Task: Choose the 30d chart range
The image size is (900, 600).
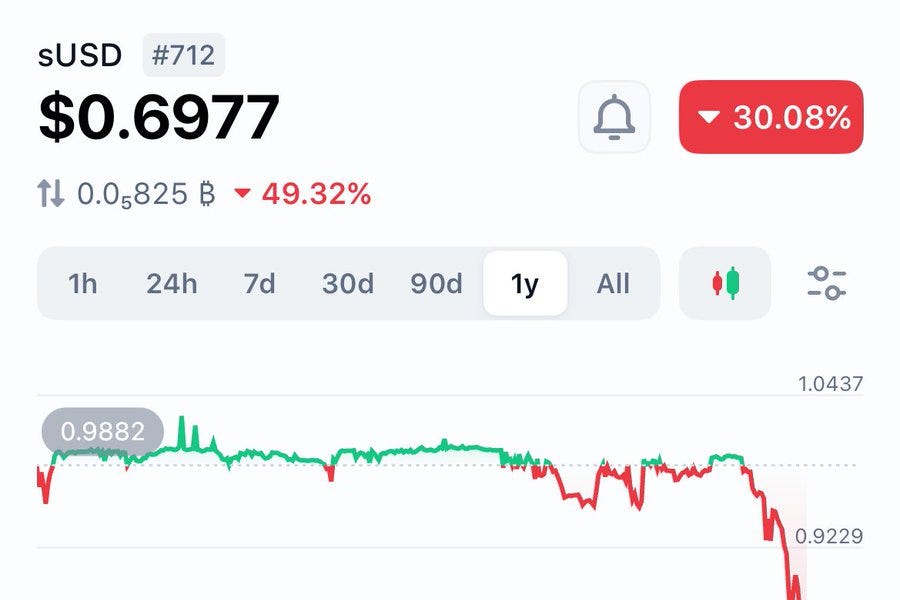Action: [x=348, y=284]
